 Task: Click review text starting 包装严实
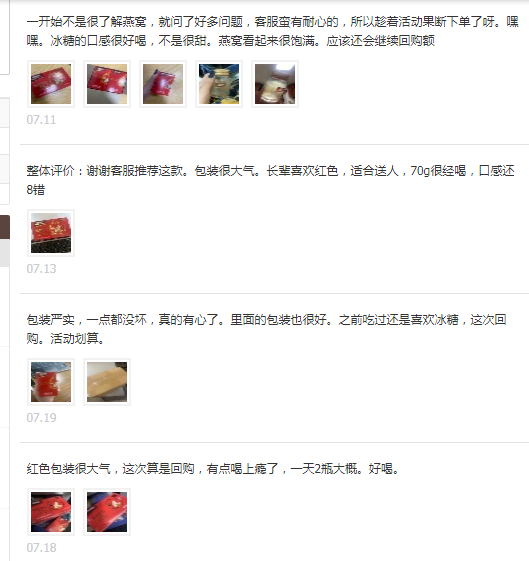click(266, 329)
